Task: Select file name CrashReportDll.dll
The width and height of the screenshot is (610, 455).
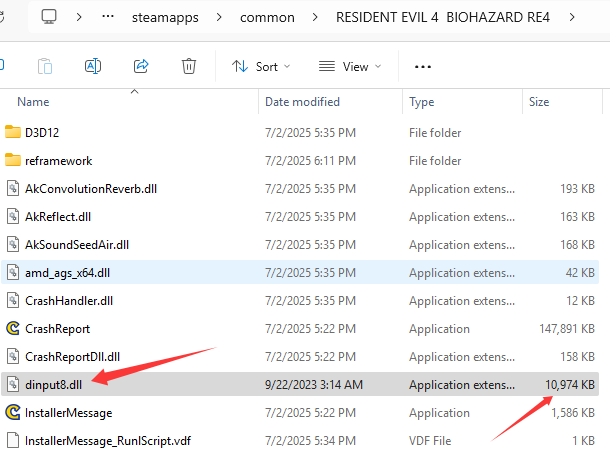Action: pos(72,357)
